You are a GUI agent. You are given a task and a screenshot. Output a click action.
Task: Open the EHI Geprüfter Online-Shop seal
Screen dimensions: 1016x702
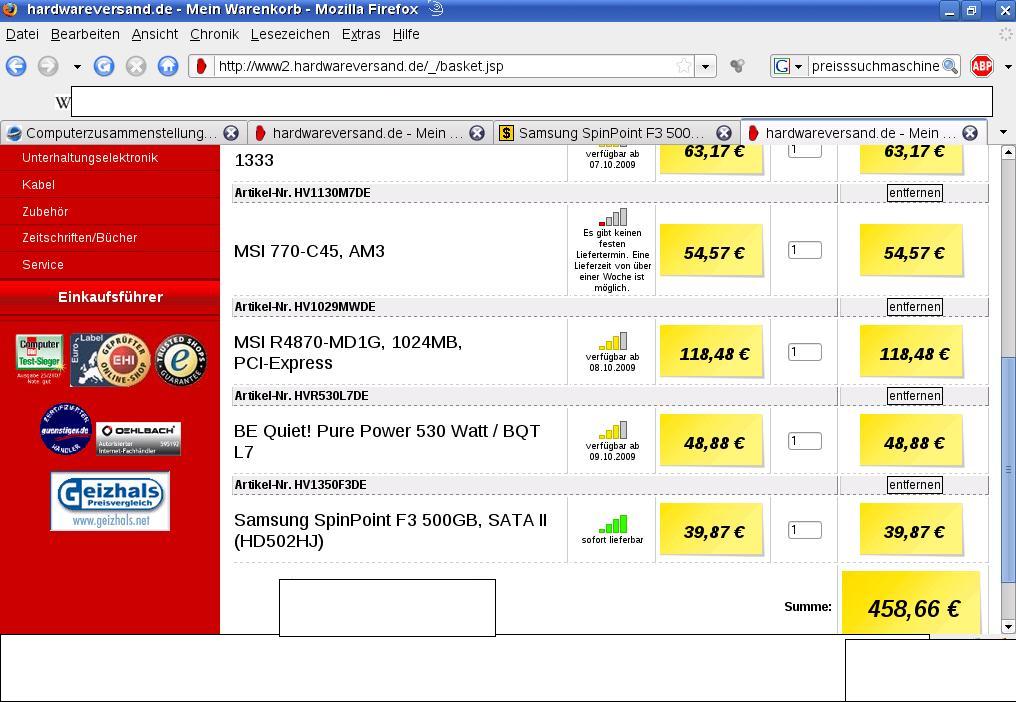click(110, 360)
